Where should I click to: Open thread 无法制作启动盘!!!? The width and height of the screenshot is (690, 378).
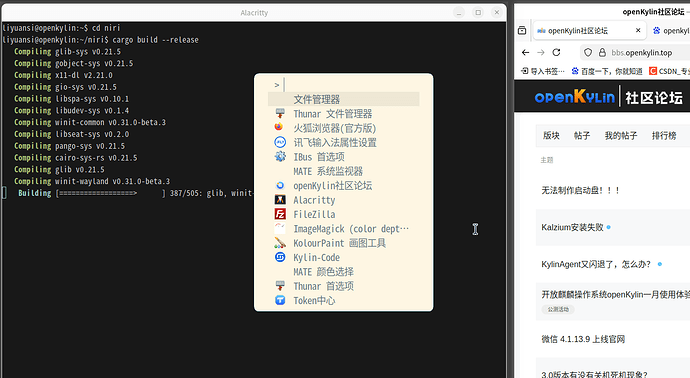[580, 191]
